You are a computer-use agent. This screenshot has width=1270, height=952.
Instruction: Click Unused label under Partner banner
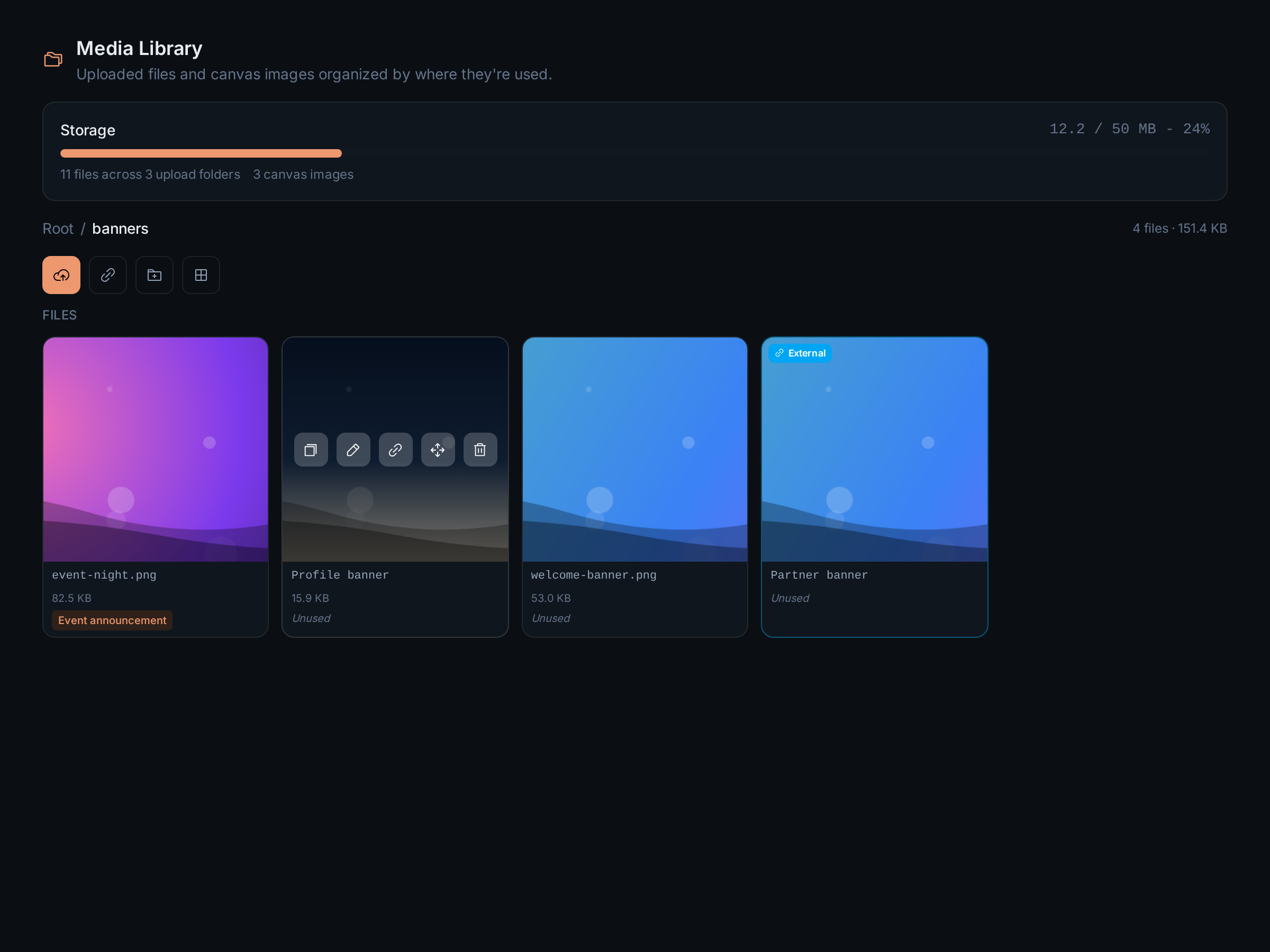790,598
